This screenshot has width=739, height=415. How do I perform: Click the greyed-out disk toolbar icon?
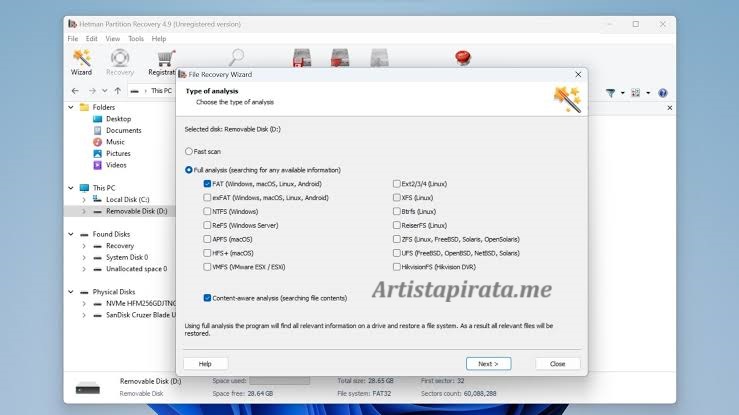point(379,57)
